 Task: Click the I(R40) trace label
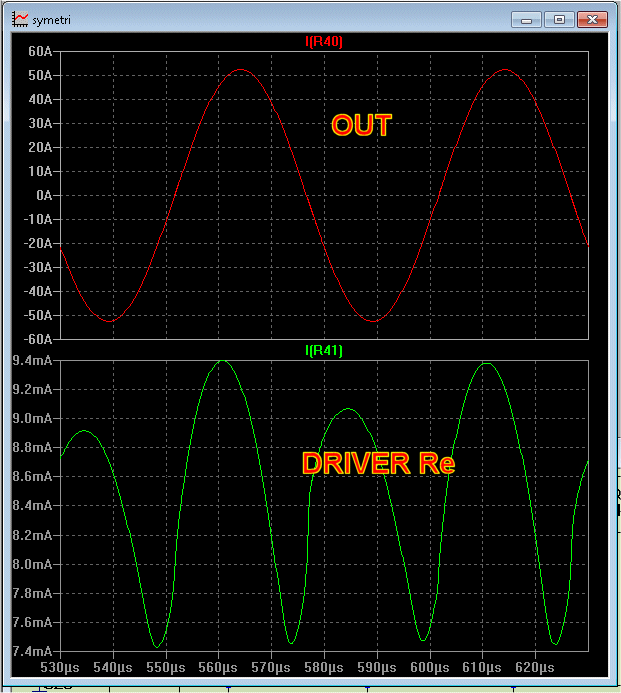tap(324, 42)
